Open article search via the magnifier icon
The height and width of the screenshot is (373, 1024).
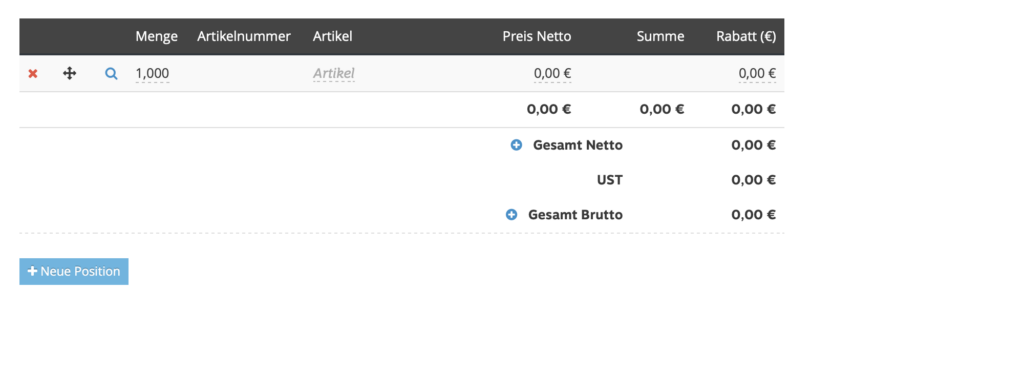111,74
